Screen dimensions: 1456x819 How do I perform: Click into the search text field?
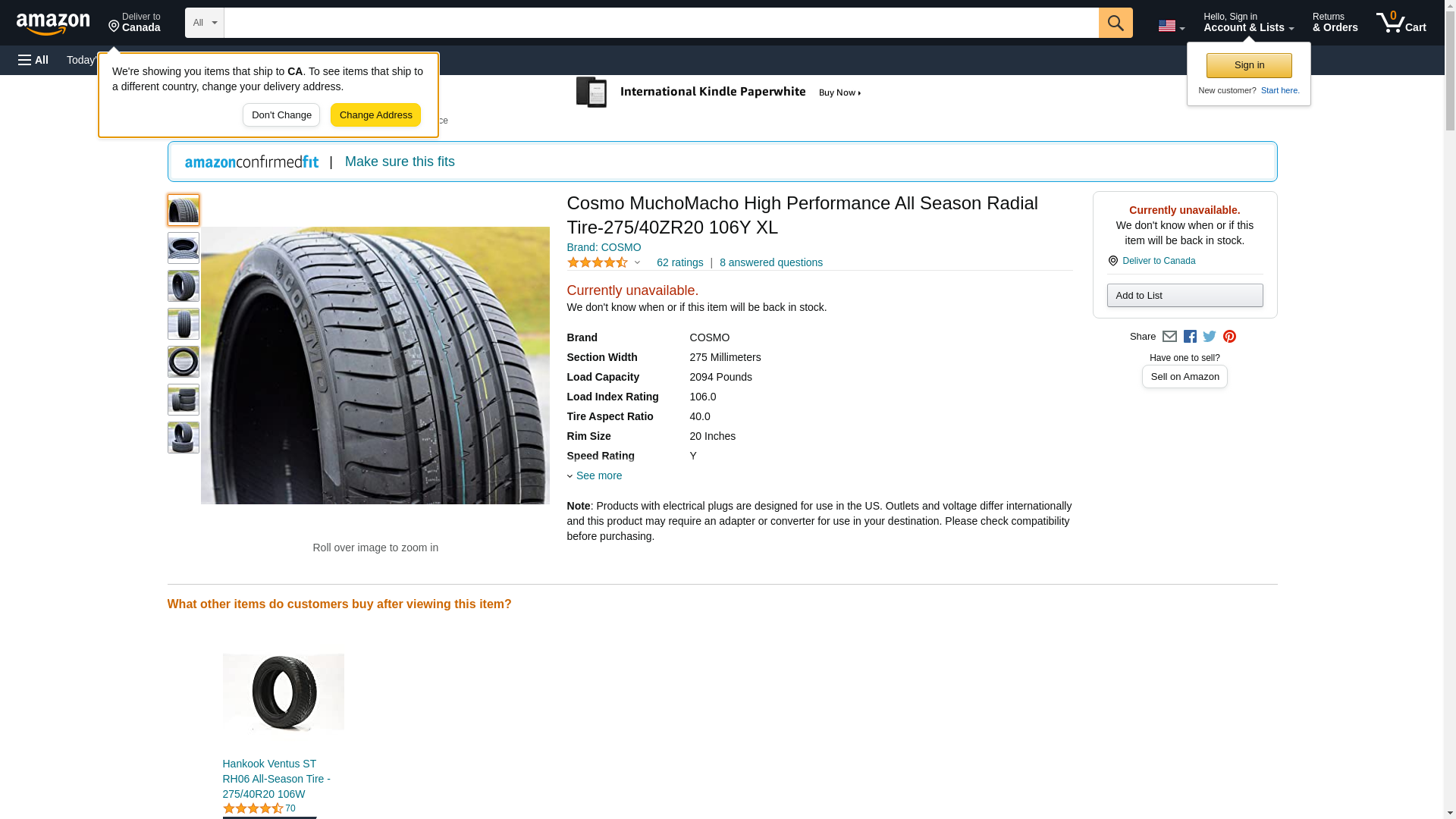point(661,23)
